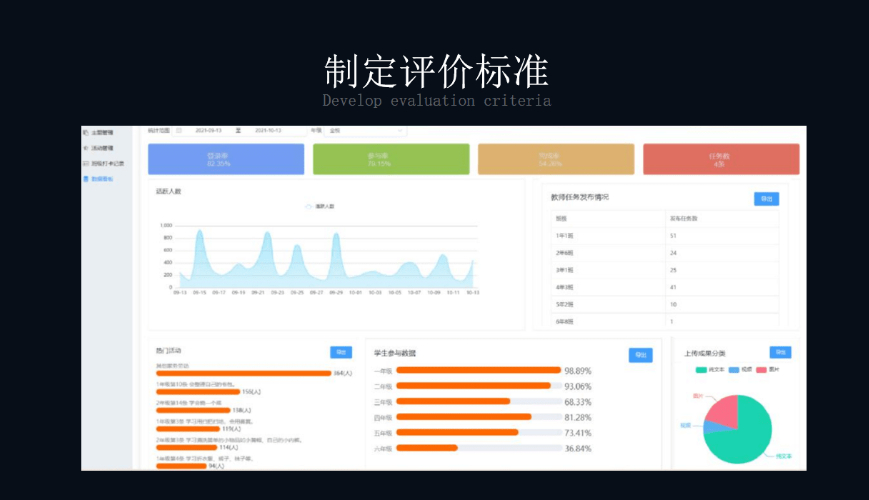The height and width of the screenshot is (500, 869).
Task: Open the end date picker 2021-10-13
Action: click(x=267, y=130)
